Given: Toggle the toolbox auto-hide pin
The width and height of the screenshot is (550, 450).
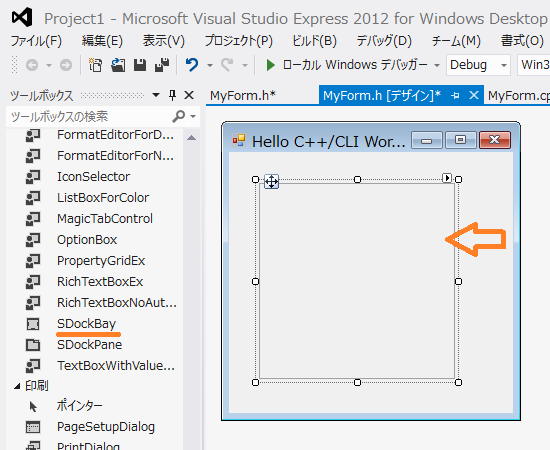Looking at the screenshot, I should tap(172, 95).
